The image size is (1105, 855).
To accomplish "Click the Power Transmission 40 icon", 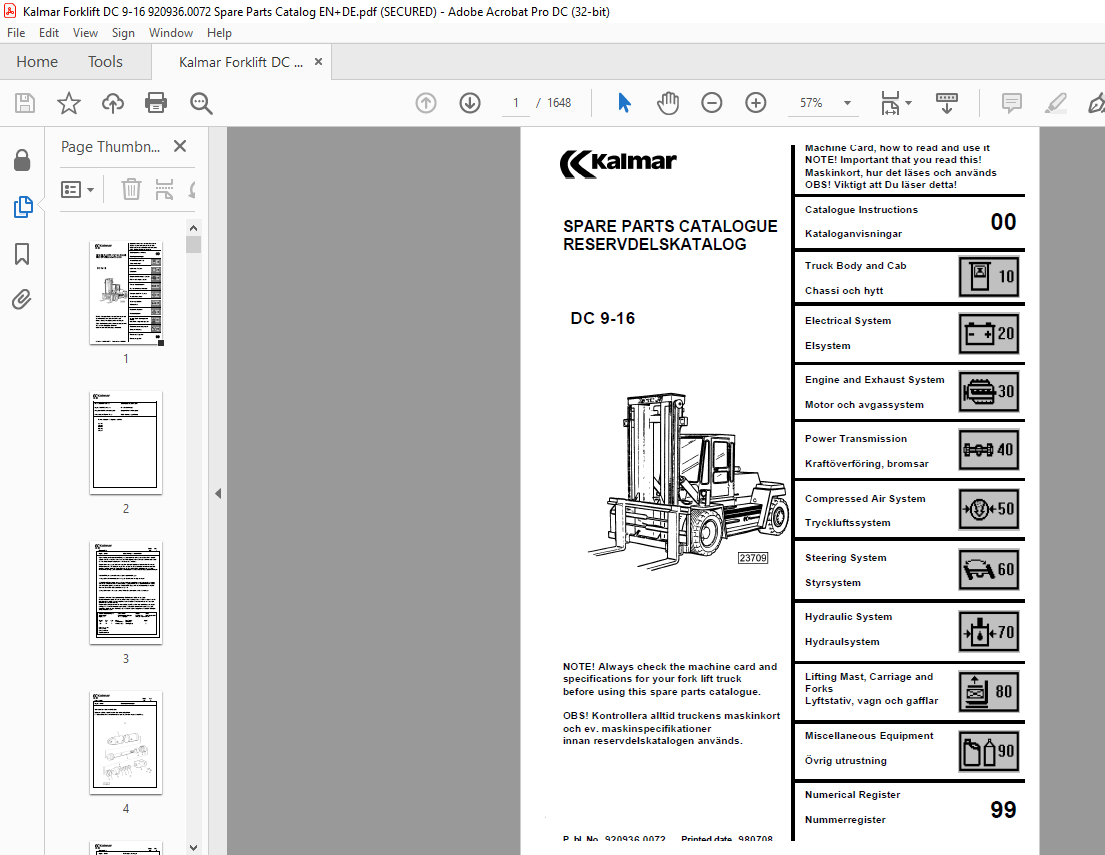I will 989,450.
